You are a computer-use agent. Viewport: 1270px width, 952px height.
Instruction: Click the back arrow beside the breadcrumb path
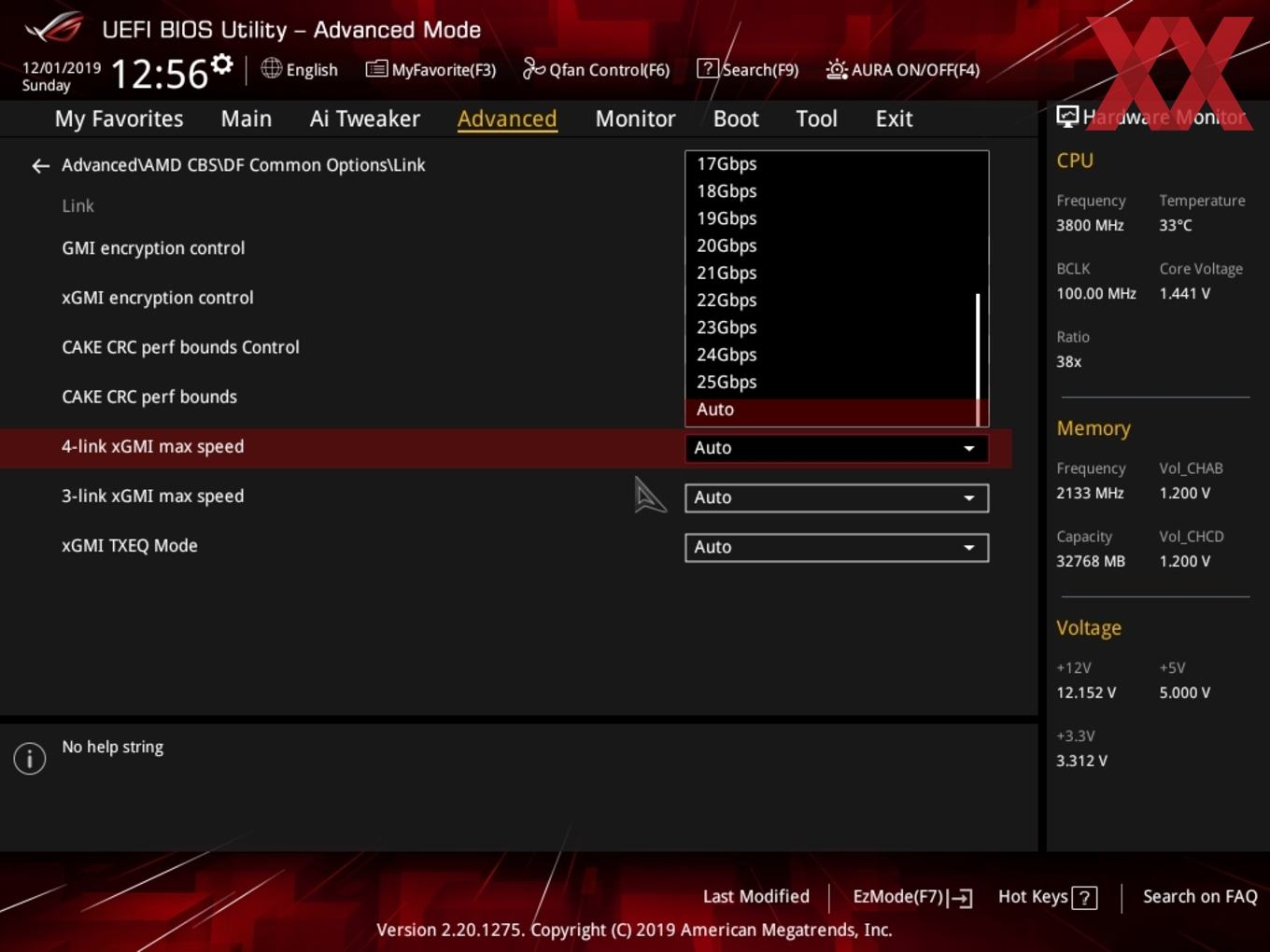[x=40, y=166]
